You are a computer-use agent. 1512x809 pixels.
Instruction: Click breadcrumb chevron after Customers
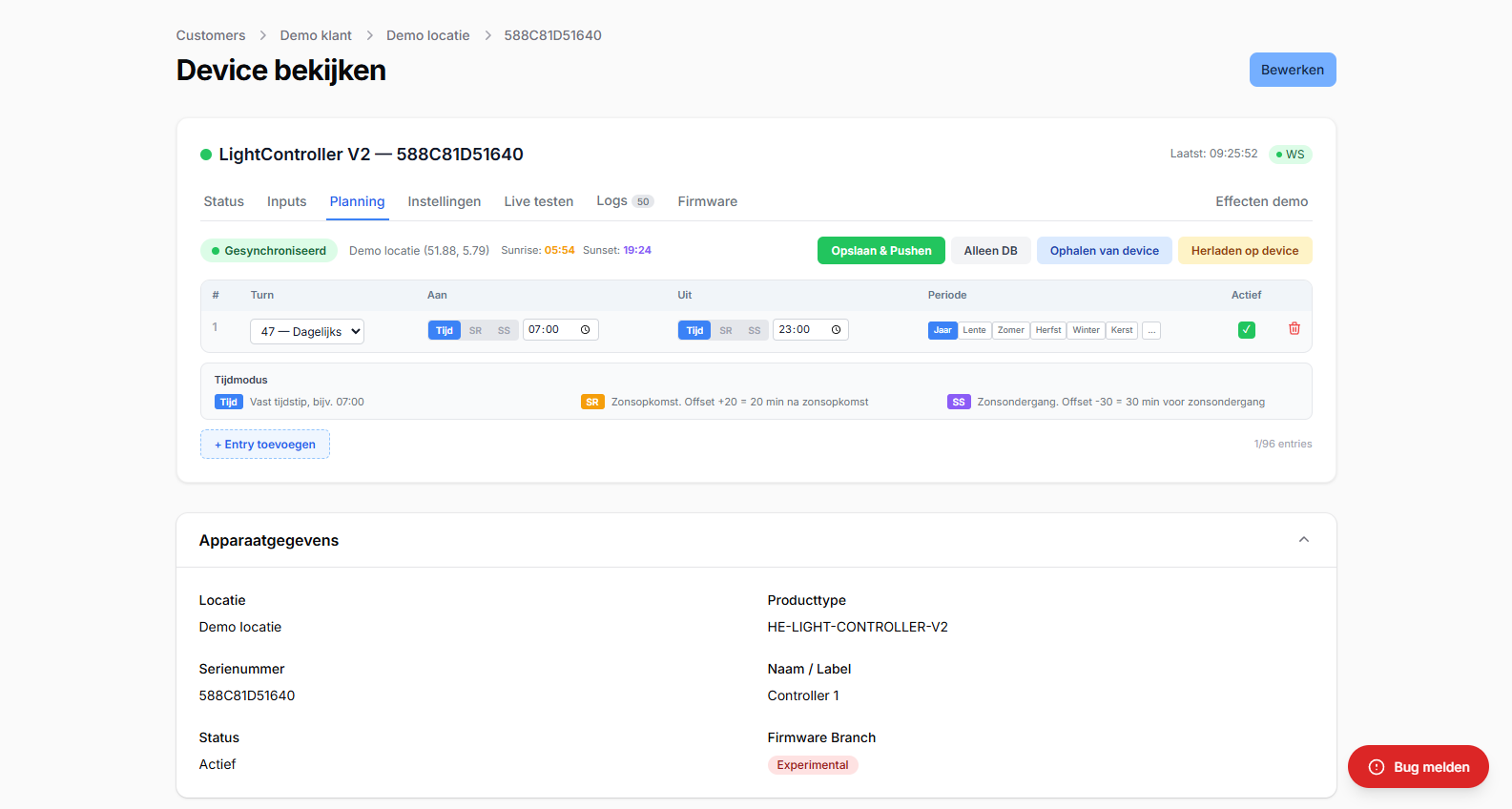click(262, 35)
